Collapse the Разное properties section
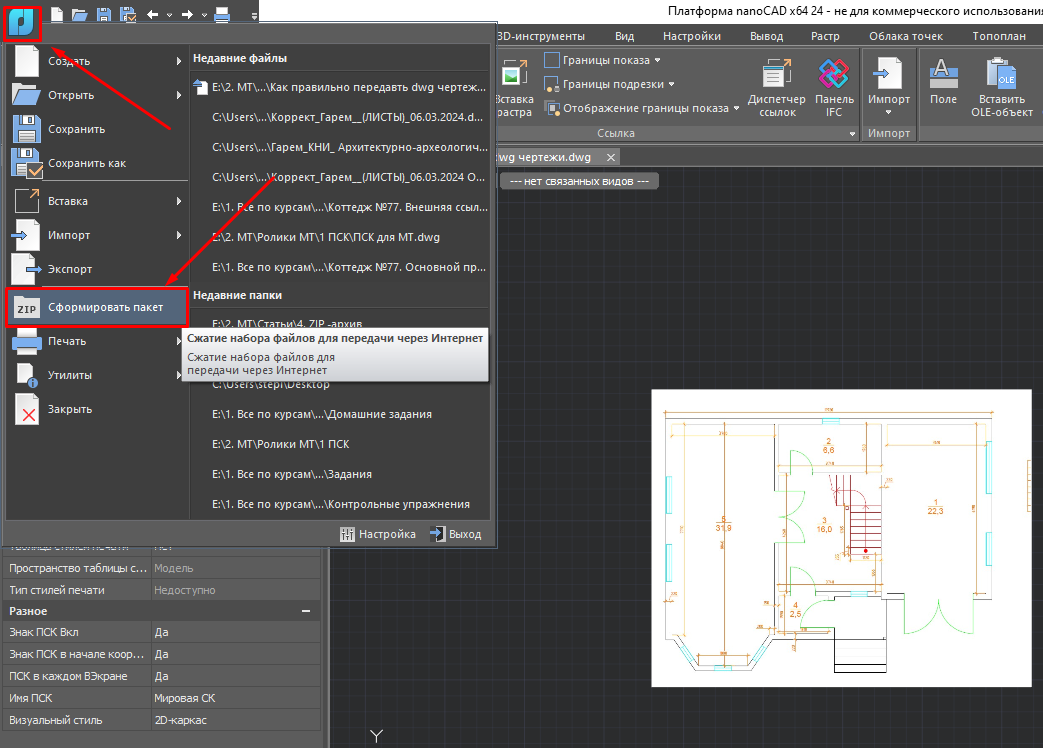This screenshot has height=748, width=1043. (x=306, y=611)
